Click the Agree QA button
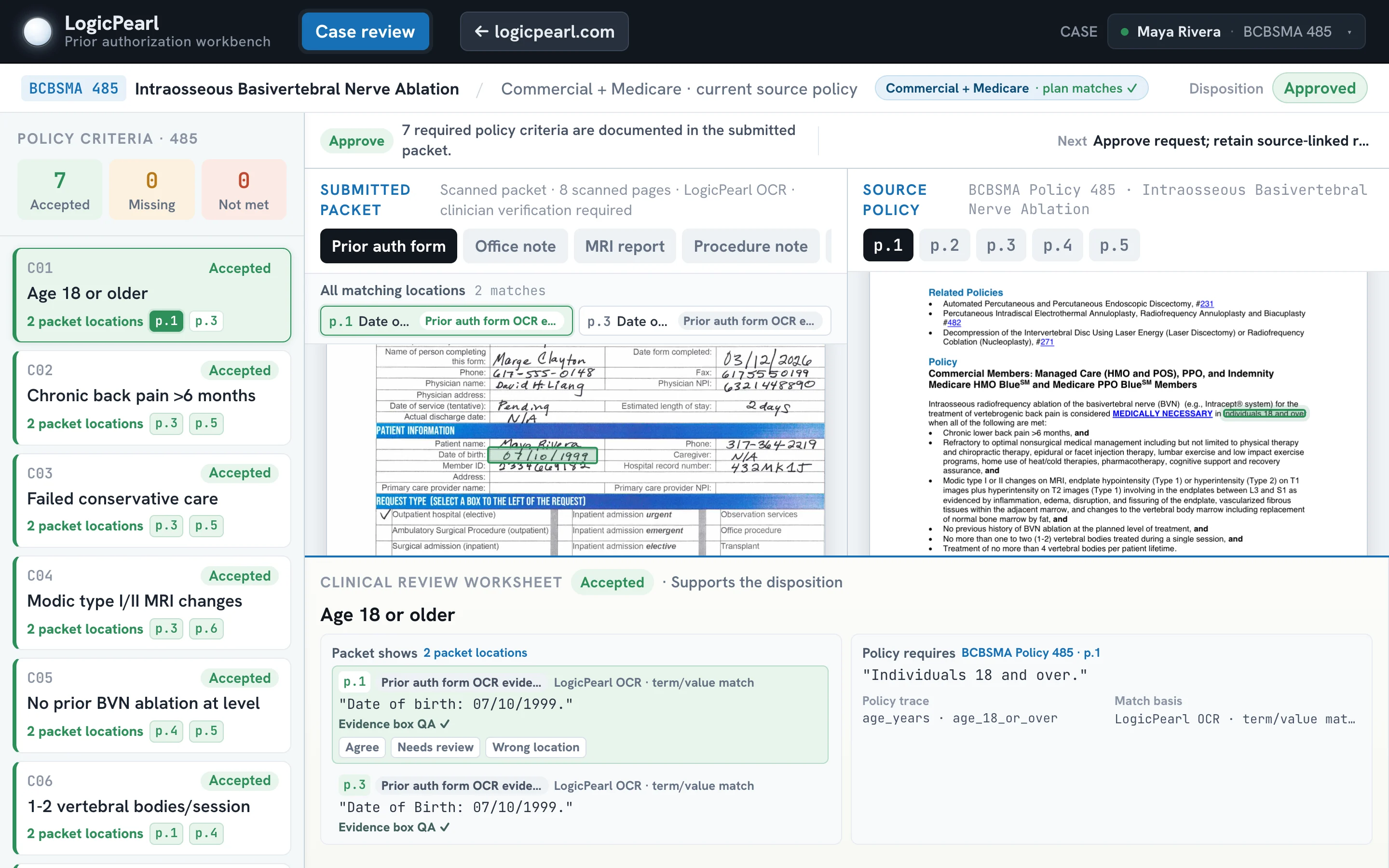 coord(362,747)
